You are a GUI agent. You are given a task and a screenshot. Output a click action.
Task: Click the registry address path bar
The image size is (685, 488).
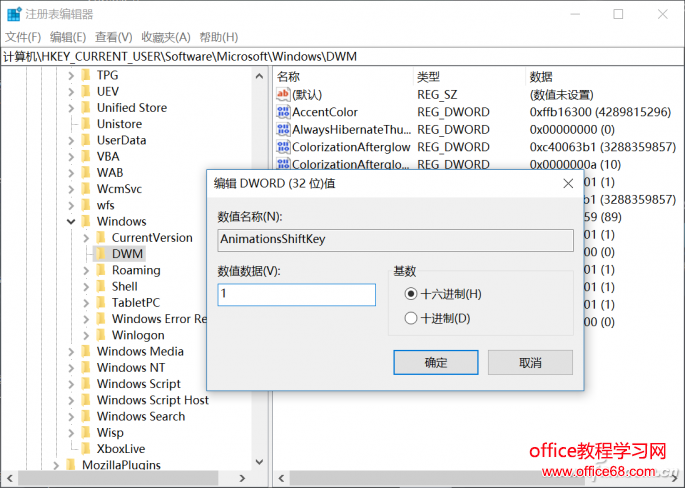point(342,57)
